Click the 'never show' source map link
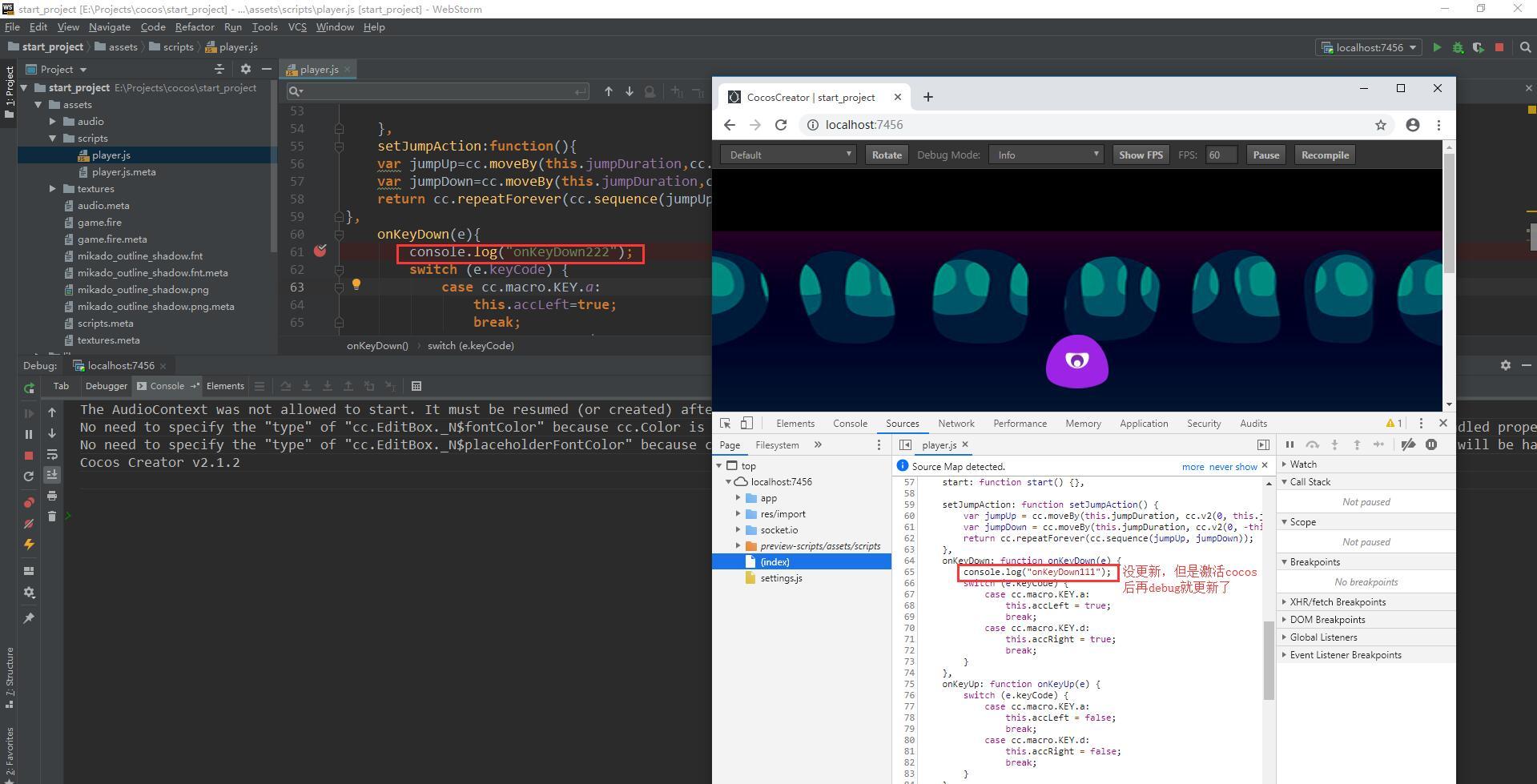Image resolution: width=1537 pixels, height=784 pixels. pos(1233,467)
